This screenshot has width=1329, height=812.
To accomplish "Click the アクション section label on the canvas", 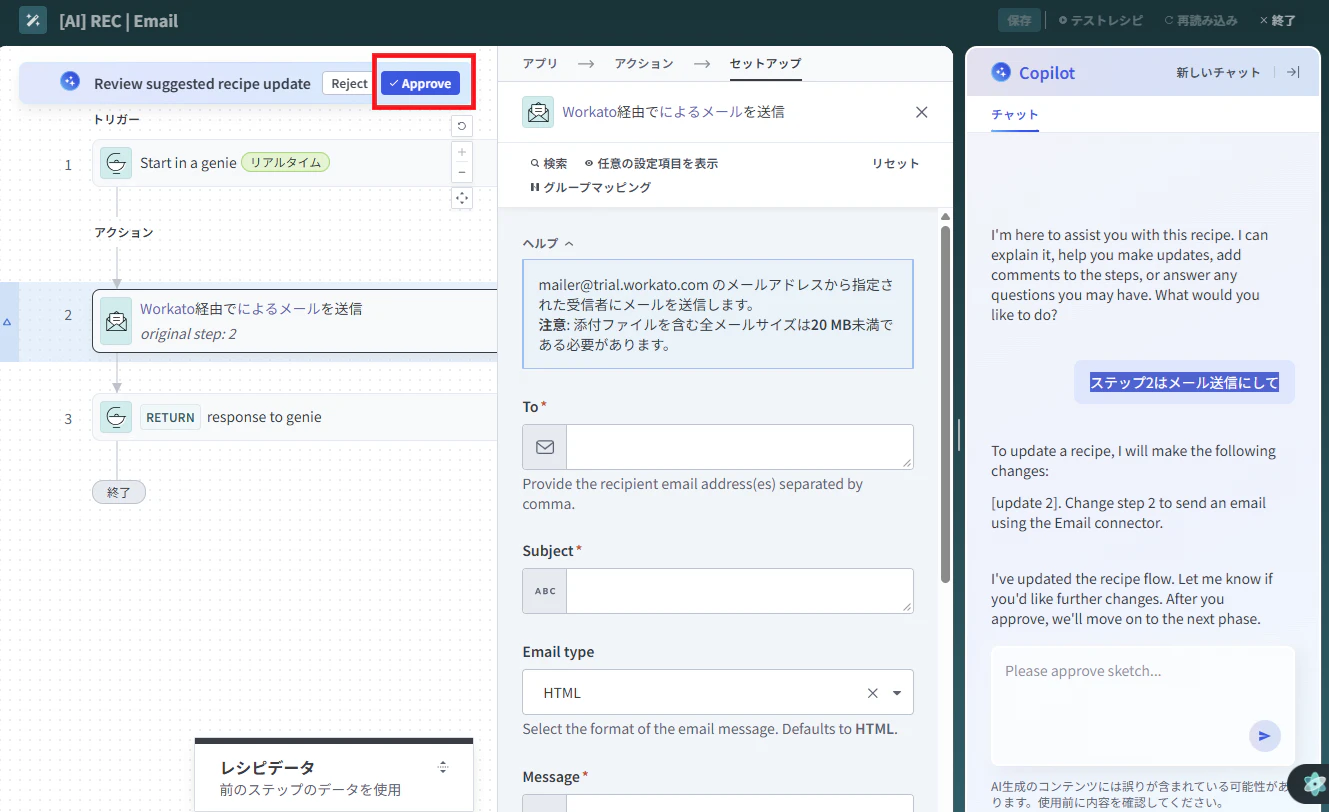I will click(x=124, y=232).
